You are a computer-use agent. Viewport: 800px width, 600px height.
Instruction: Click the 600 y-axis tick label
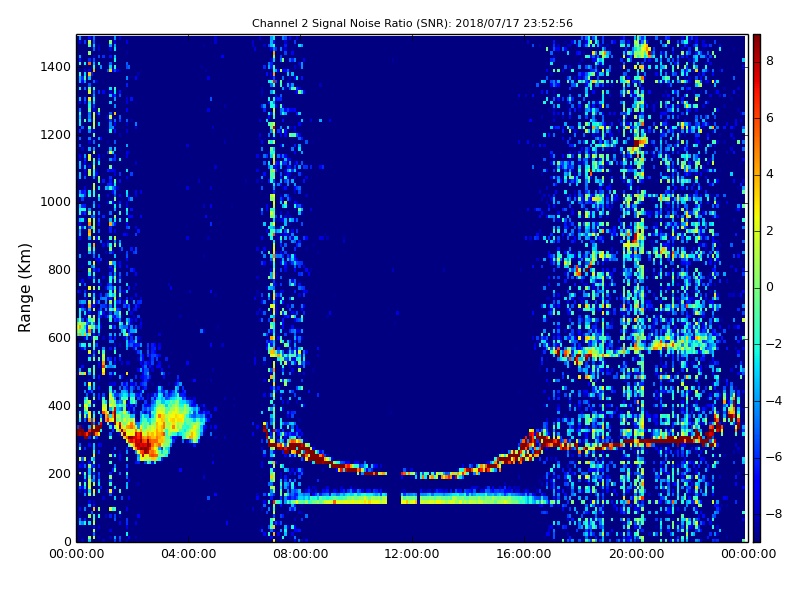[x=59, y=338]
